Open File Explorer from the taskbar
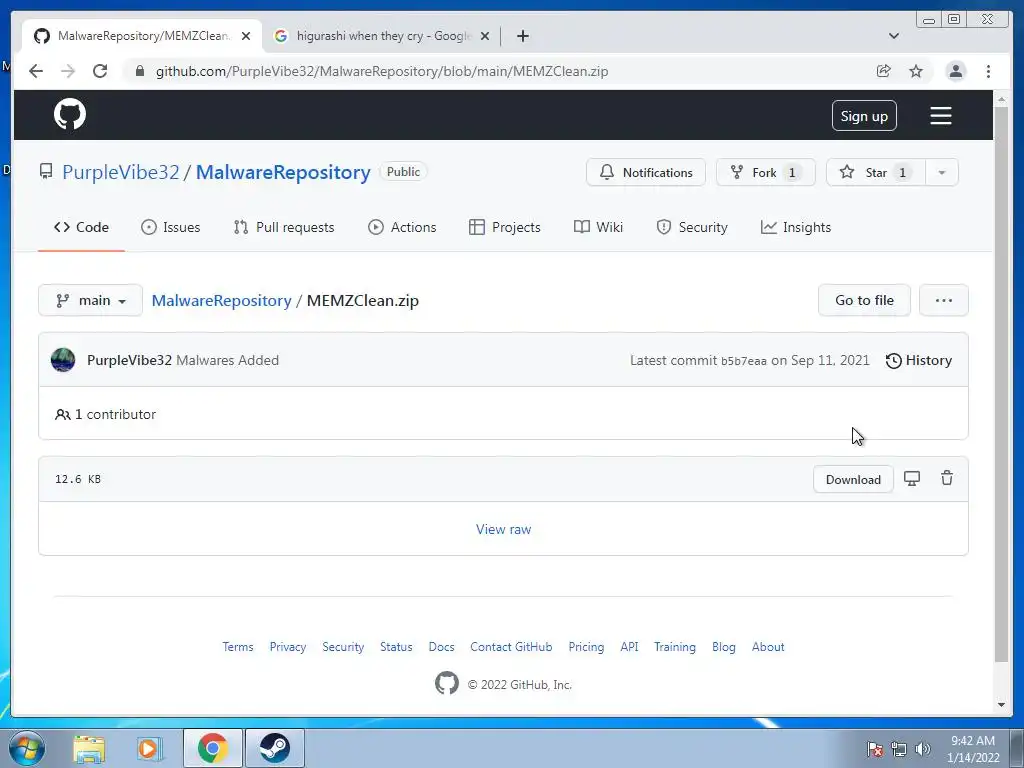The width and height of the screenshot is (1024, 768). (89, 748)
